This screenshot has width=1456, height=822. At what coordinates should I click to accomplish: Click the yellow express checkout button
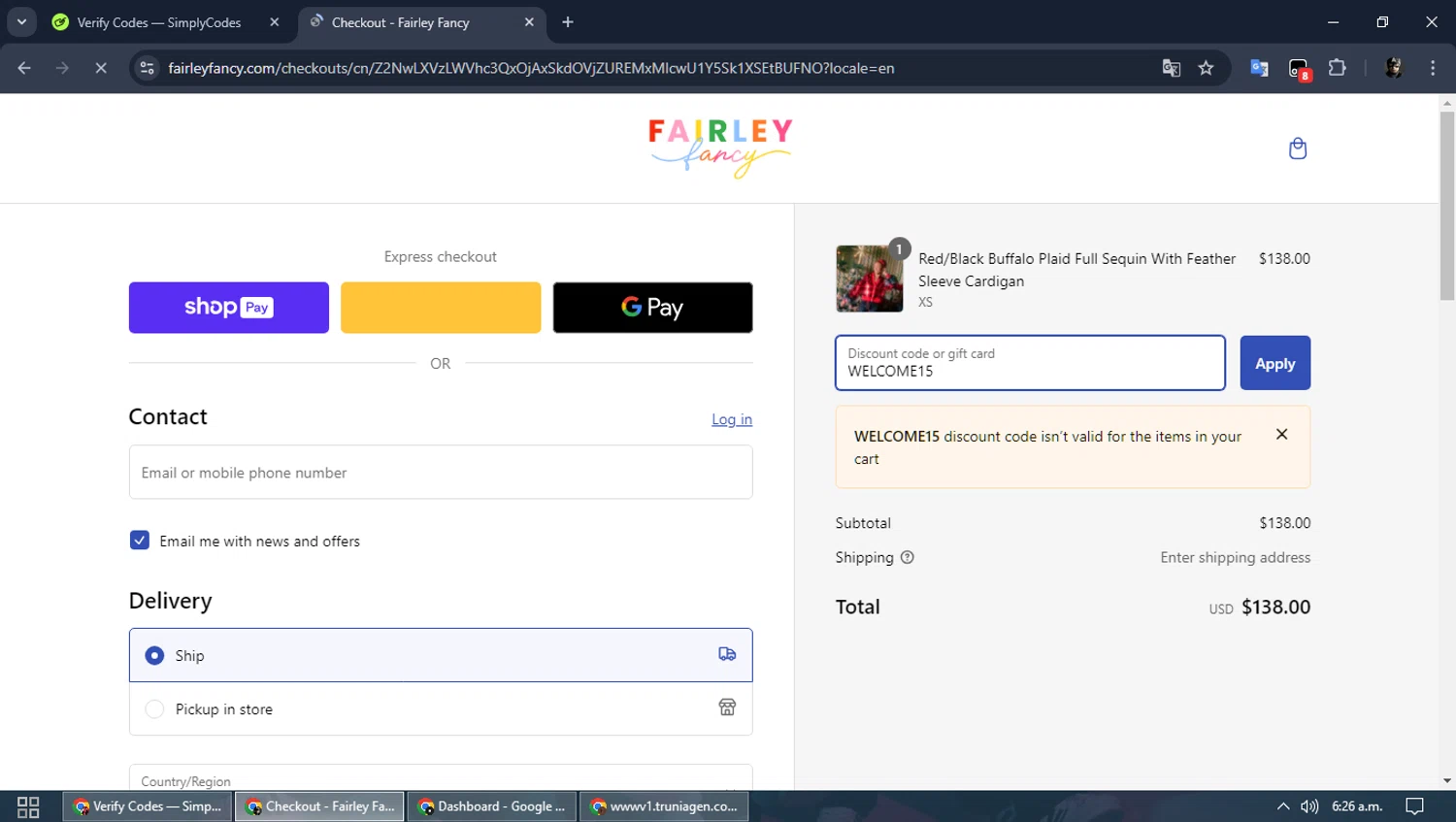tap(441, 308)
